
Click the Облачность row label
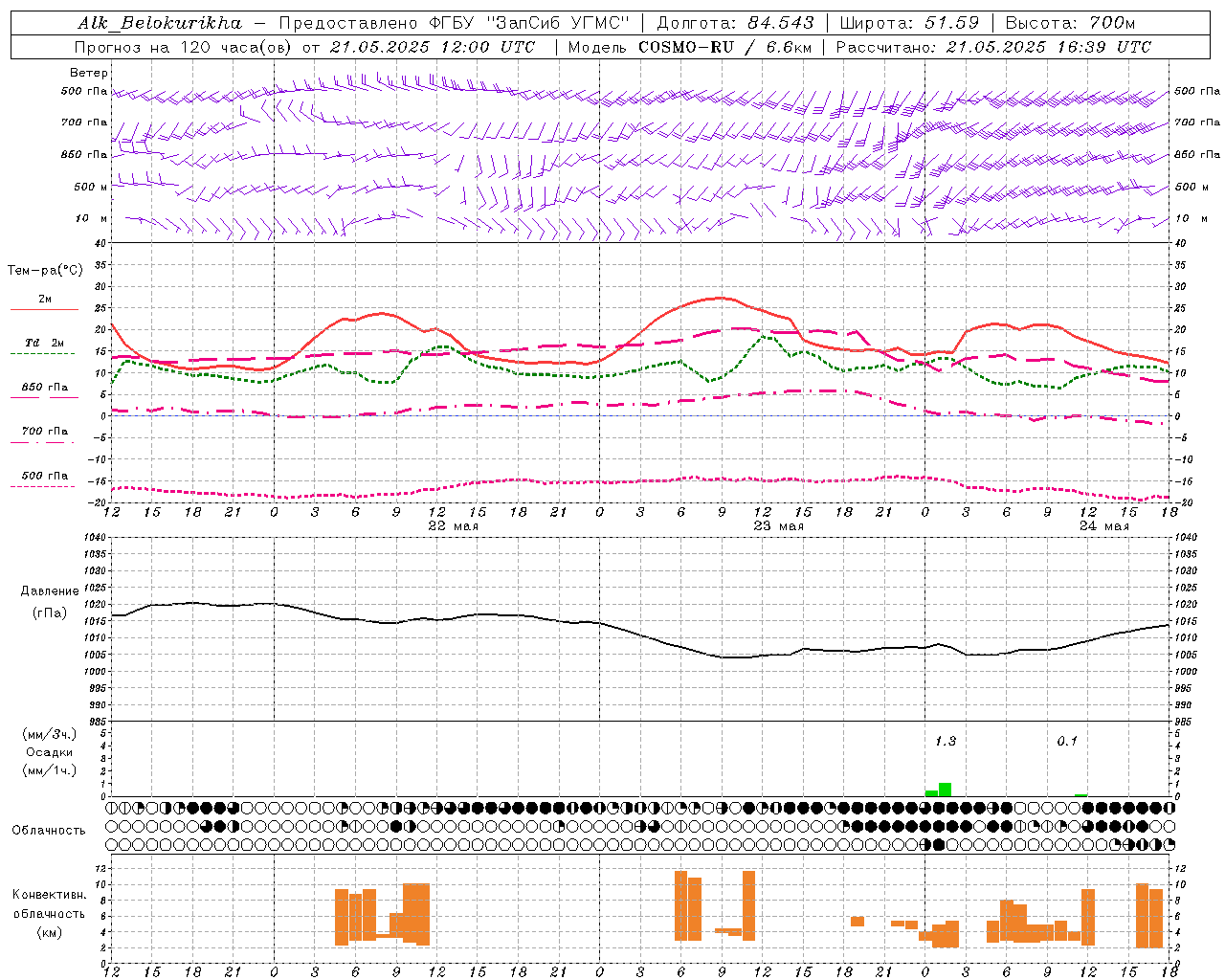[49, 831]
